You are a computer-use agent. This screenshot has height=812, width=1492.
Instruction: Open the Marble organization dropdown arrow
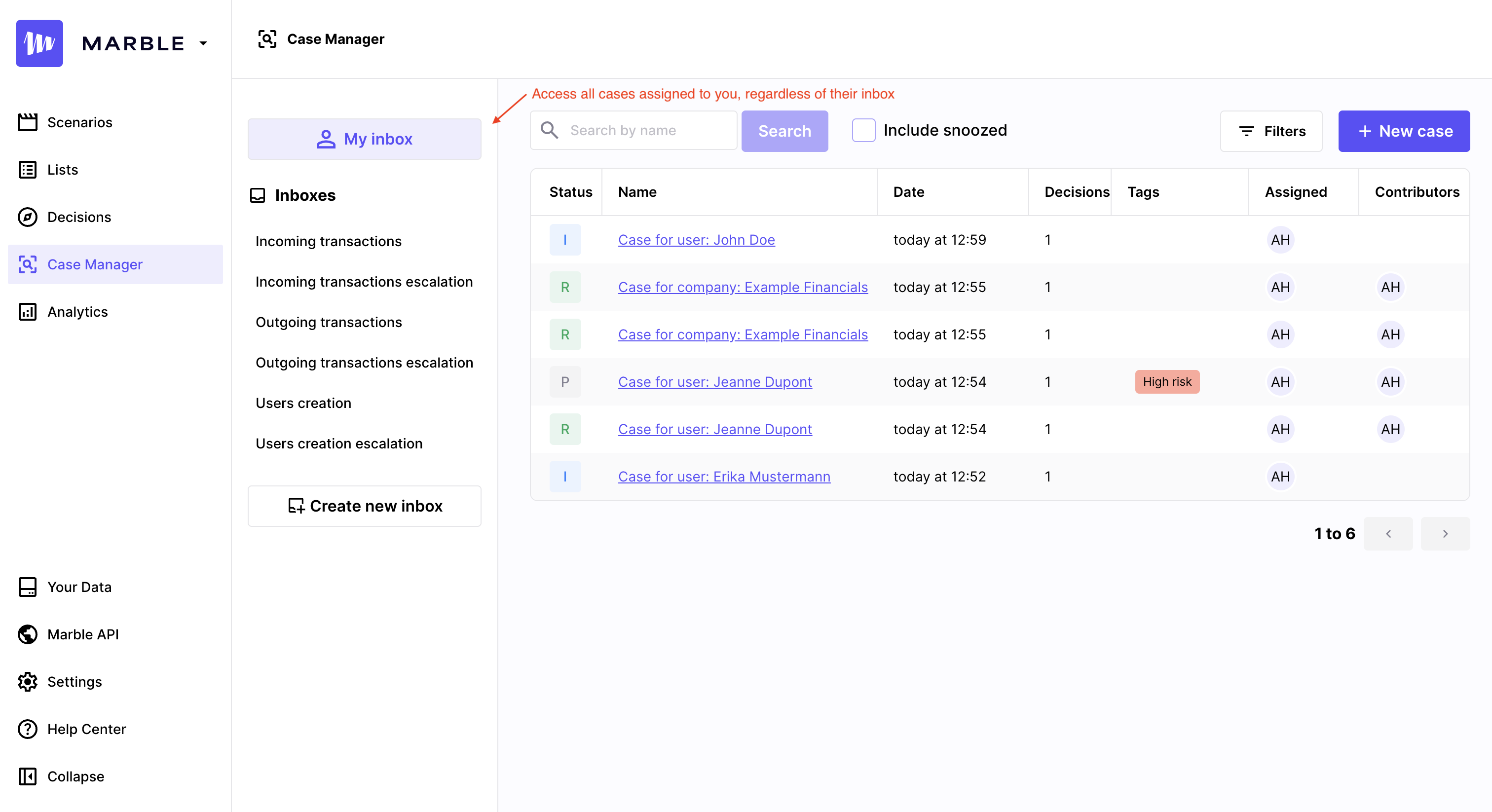(x=203, y=43)
